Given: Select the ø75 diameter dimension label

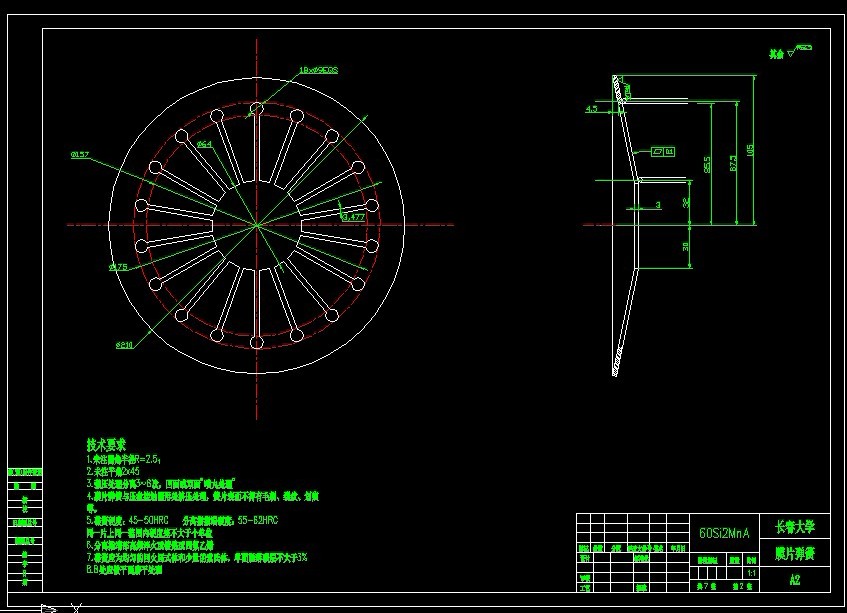Looking at the screenshot, I should click(118, 267).
